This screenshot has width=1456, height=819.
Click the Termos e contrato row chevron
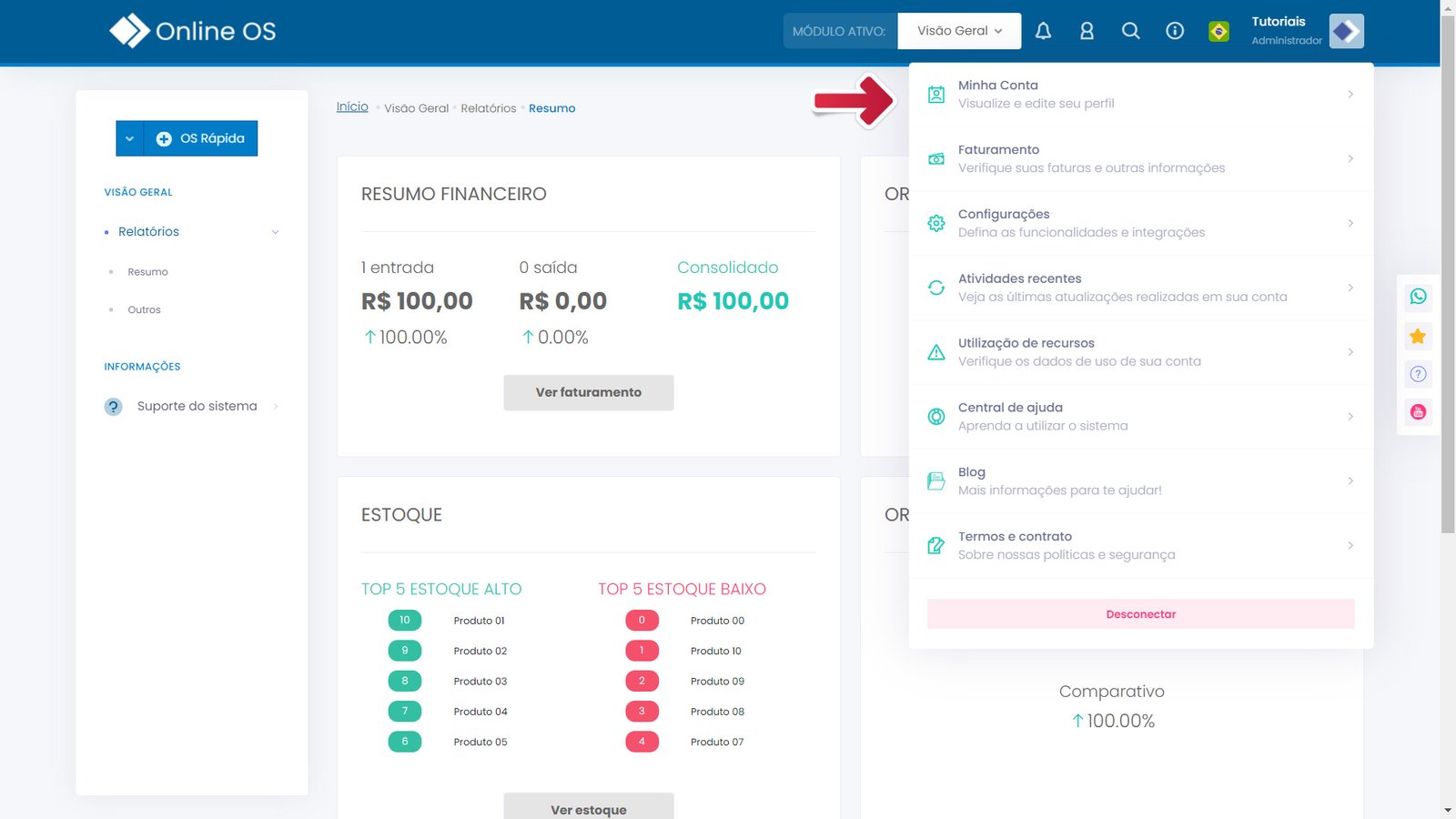pos(1350,545)
